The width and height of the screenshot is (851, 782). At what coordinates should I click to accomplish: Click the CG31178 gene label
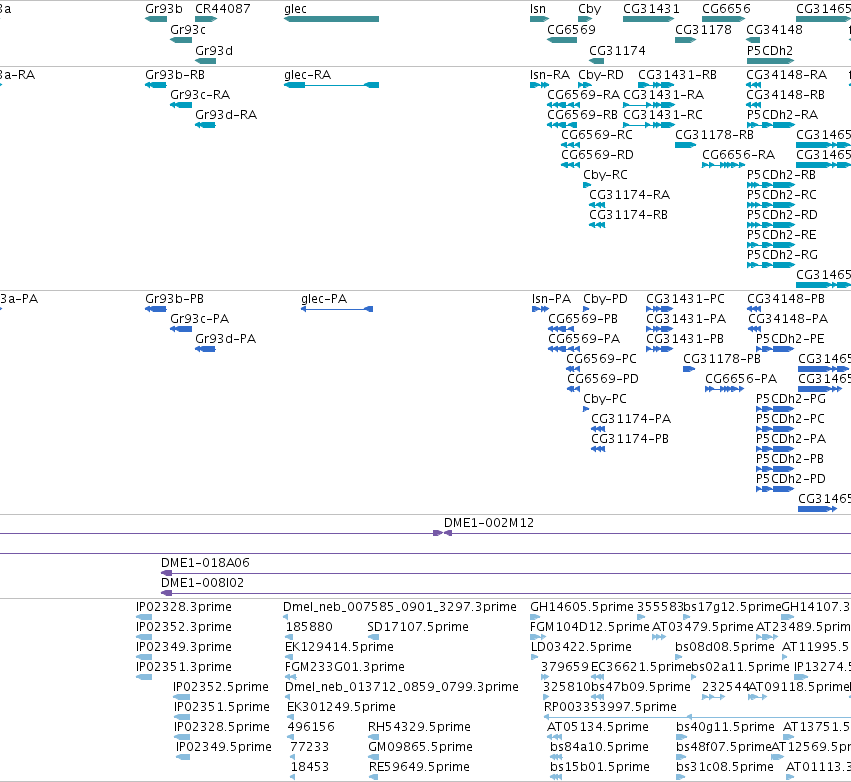tap(703, 29)
